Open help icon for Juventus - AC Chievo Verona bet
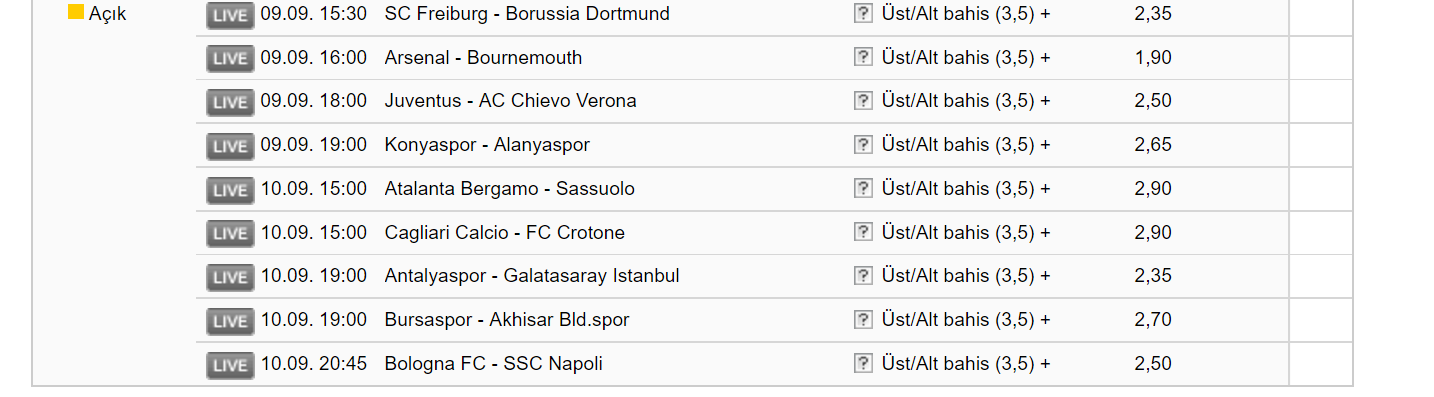 click(x=863, y=101)
